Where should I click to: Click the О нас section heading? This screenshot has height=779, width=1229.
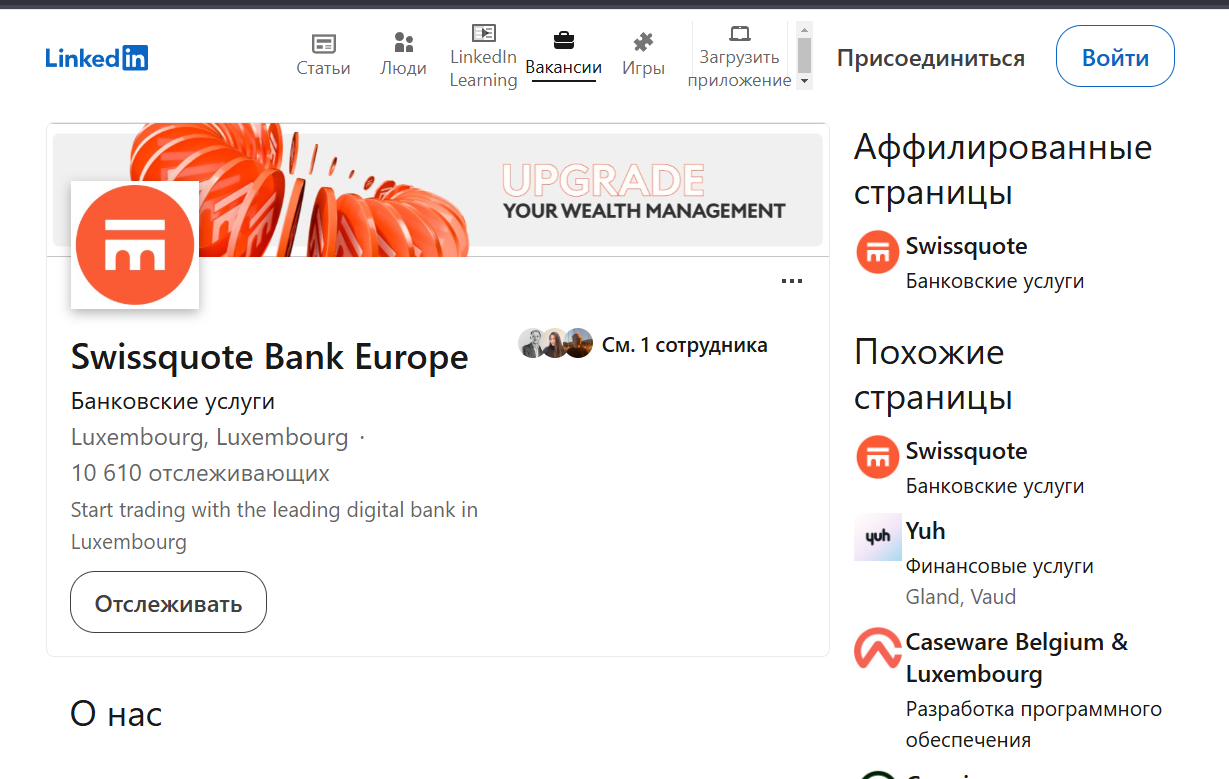(116, 714)
